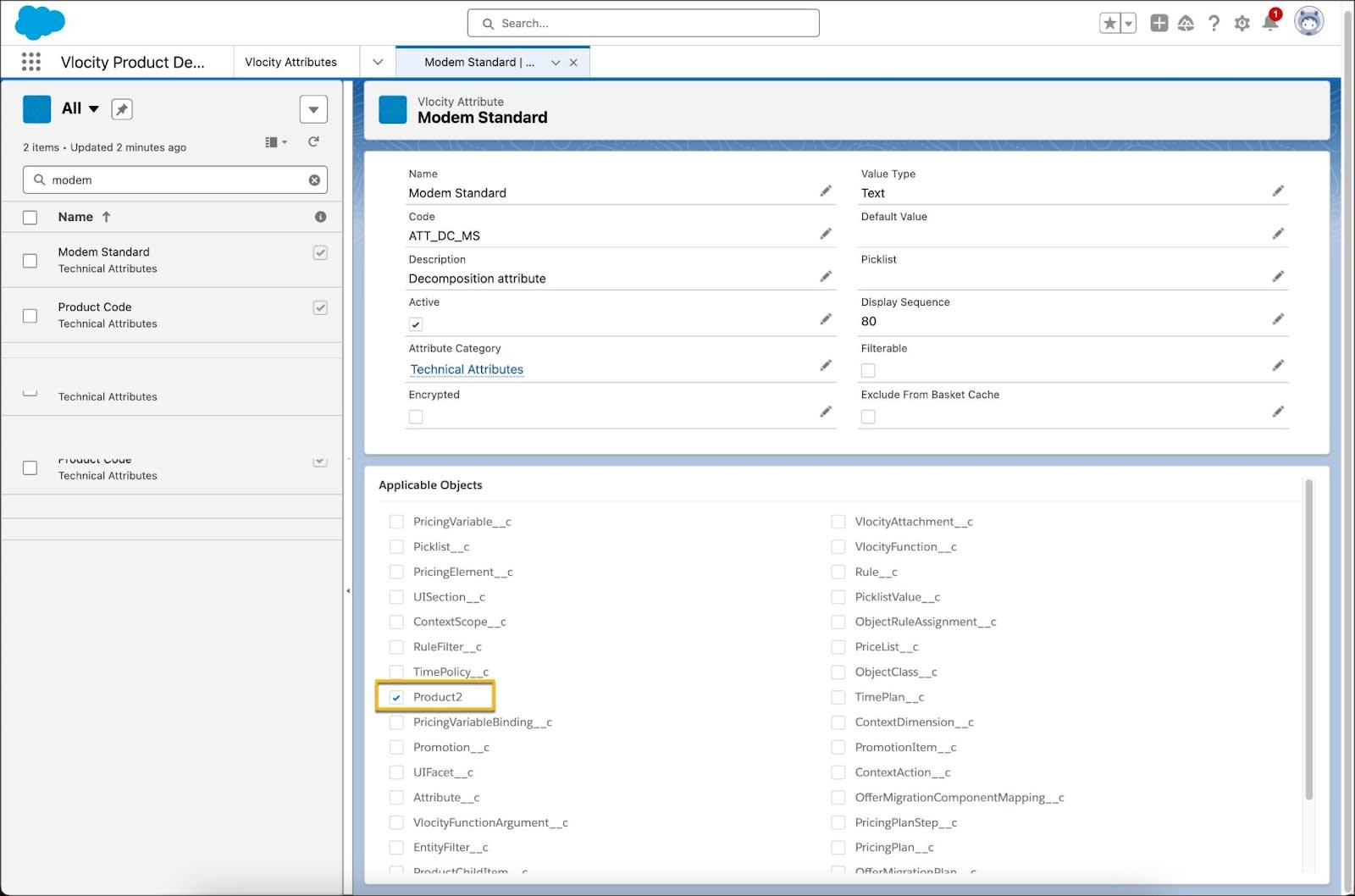1355x896 pixels.
Task: Edit Exclude From Basket Cache pencil
Action: (1278, 412)
